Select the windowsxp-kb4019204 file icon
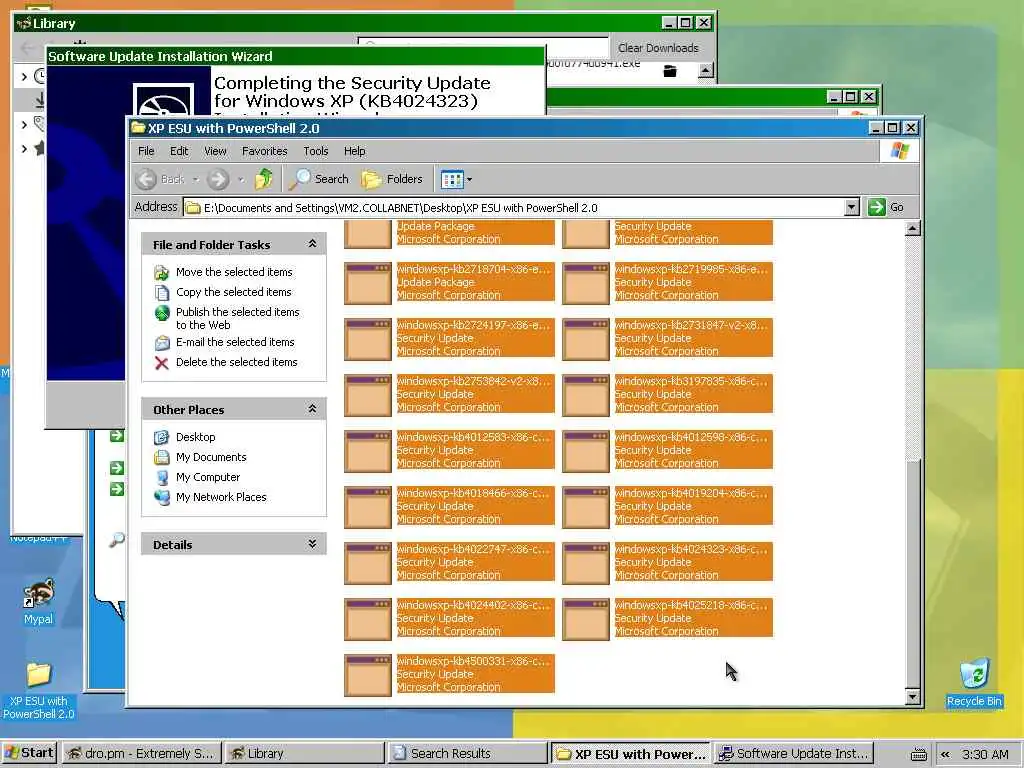The height and width of the screenshot is (768, 1024). pyautogui.click(x=586, y=507)
